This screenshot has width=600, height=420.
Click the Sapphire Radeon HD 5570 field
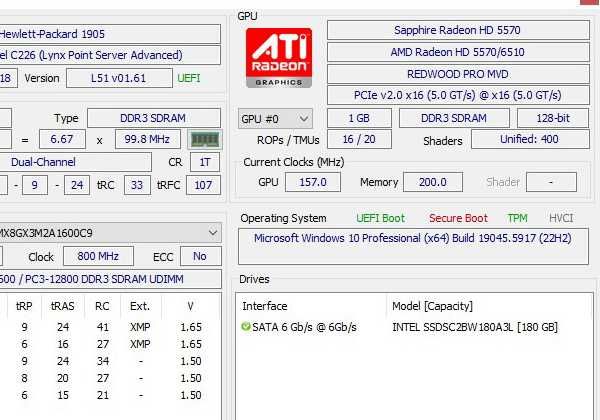[x=458, y=30]
